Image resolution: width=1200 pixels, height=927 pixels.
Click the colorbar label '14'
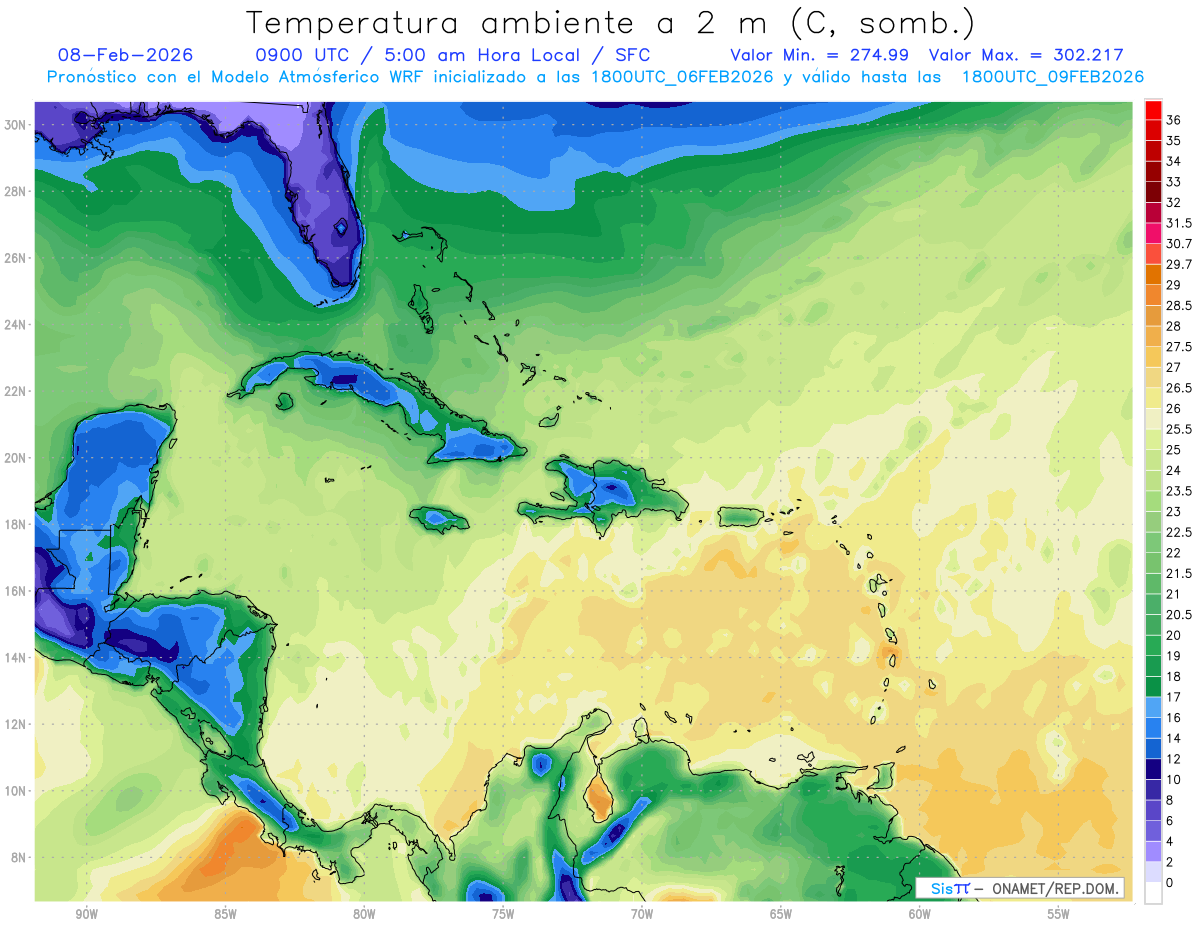1174,738
